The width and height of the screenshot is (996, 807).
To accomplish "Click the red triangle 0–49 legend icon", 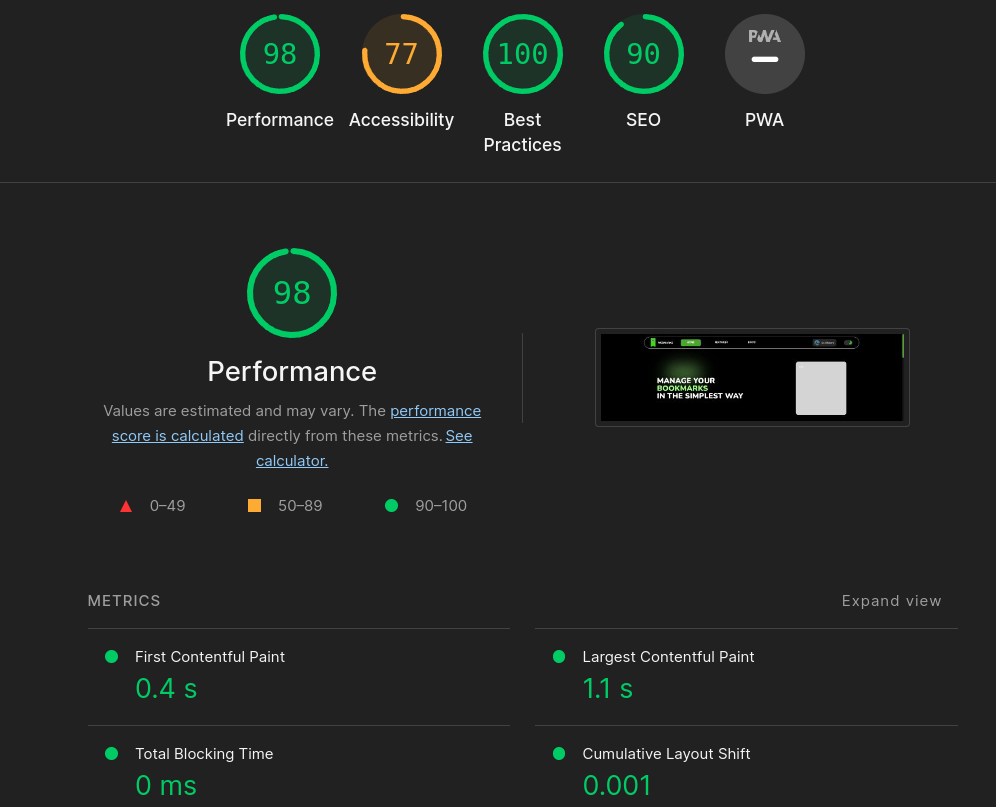I will coord(126,506).
